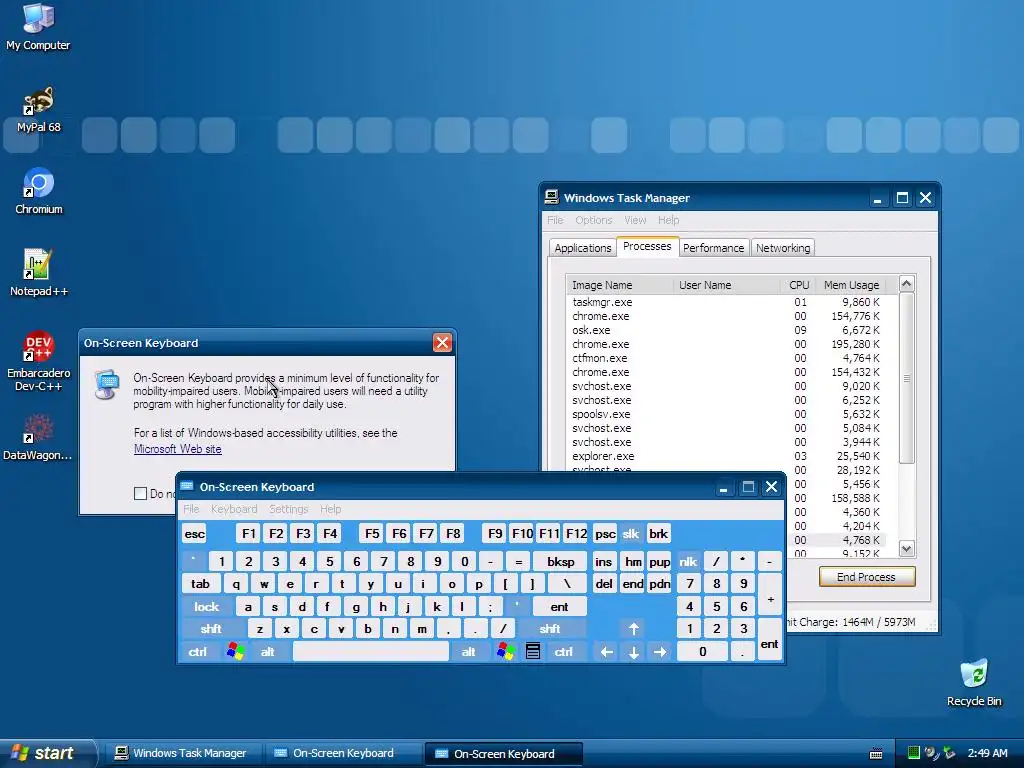
Task: Toggle left ctrl key on keyboard
Action: click(198, 651)
